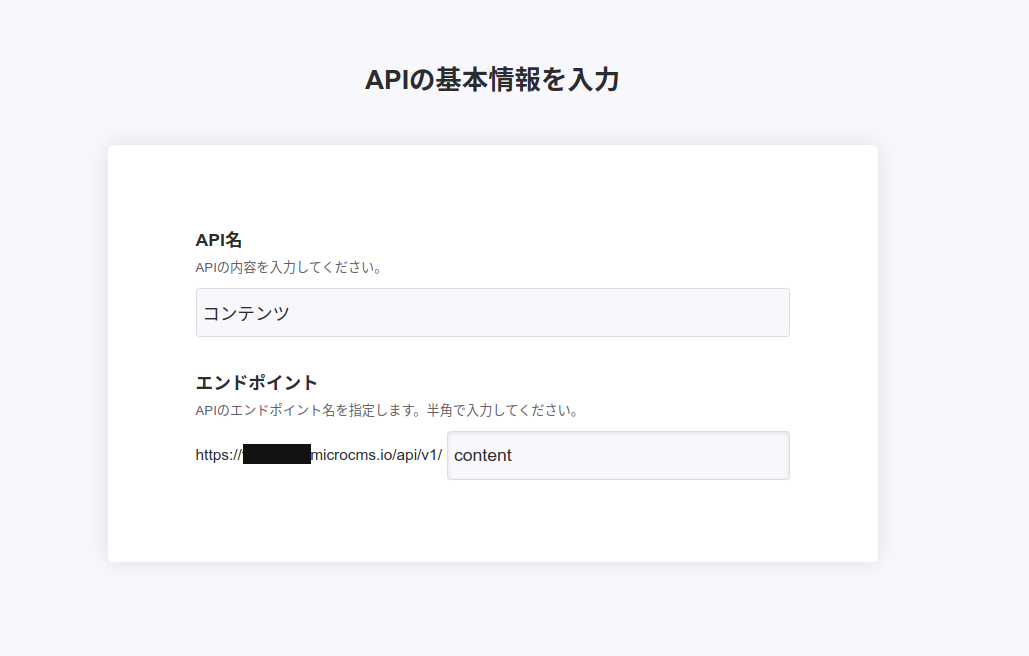
Task: Click the "エンドポイント" field label
Action: pyautogui.click(x=257, y=382)
